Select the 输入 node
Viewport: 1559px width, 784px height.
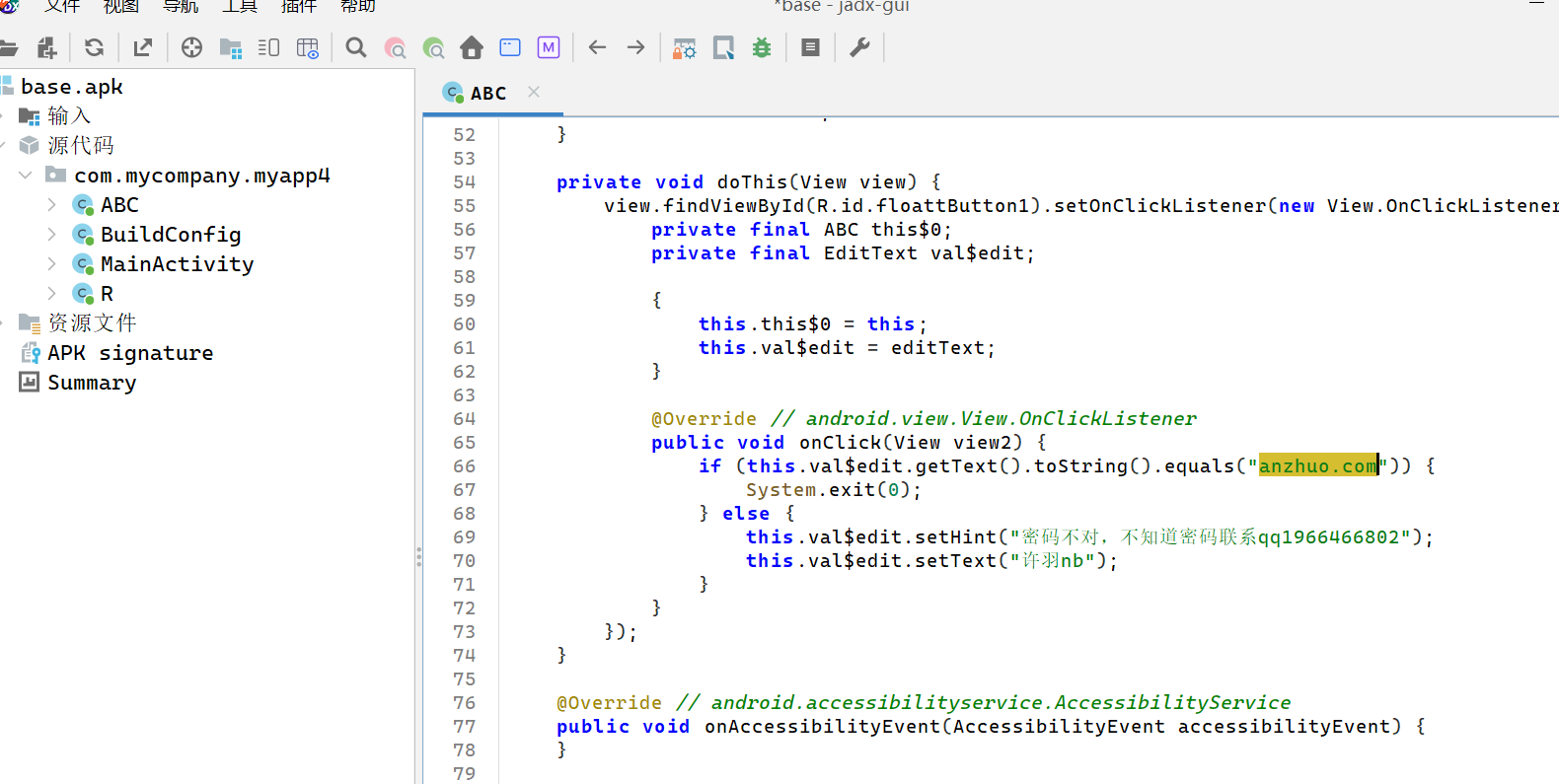coord(69,116)
